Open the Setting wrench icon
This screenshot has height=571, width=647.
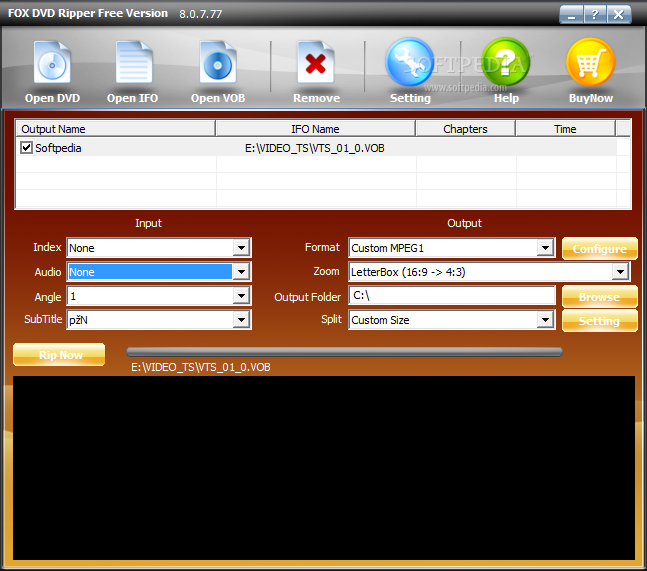(x=410, y=62)
